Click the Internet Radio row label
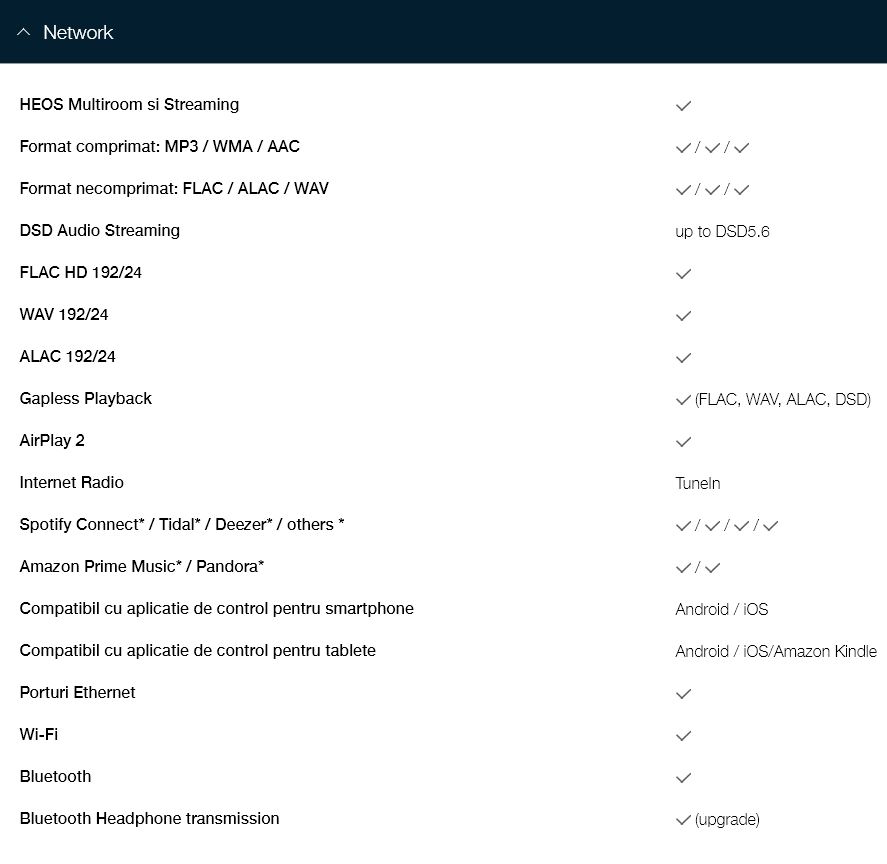The width and height of the screenshot is (887, 864). (71, 482)
